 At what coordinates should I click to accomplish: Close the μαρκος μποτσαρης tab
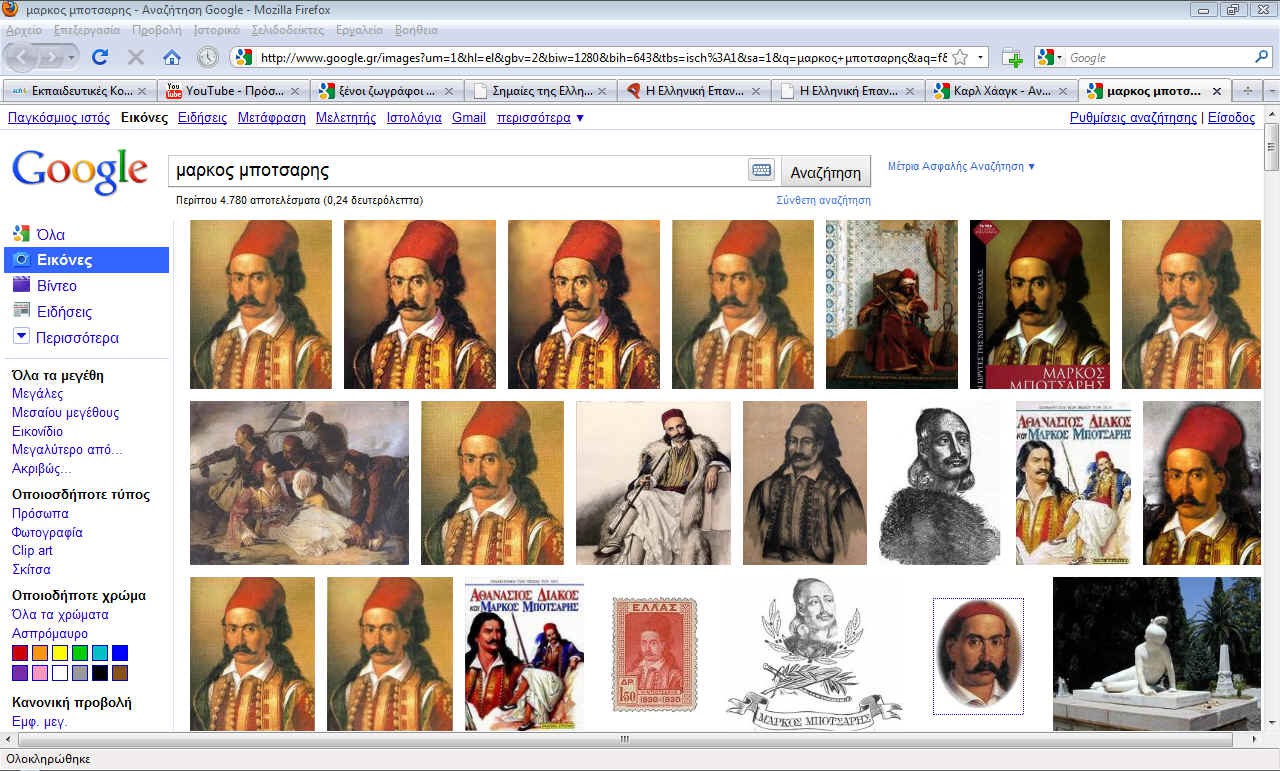click(1217, 91)
